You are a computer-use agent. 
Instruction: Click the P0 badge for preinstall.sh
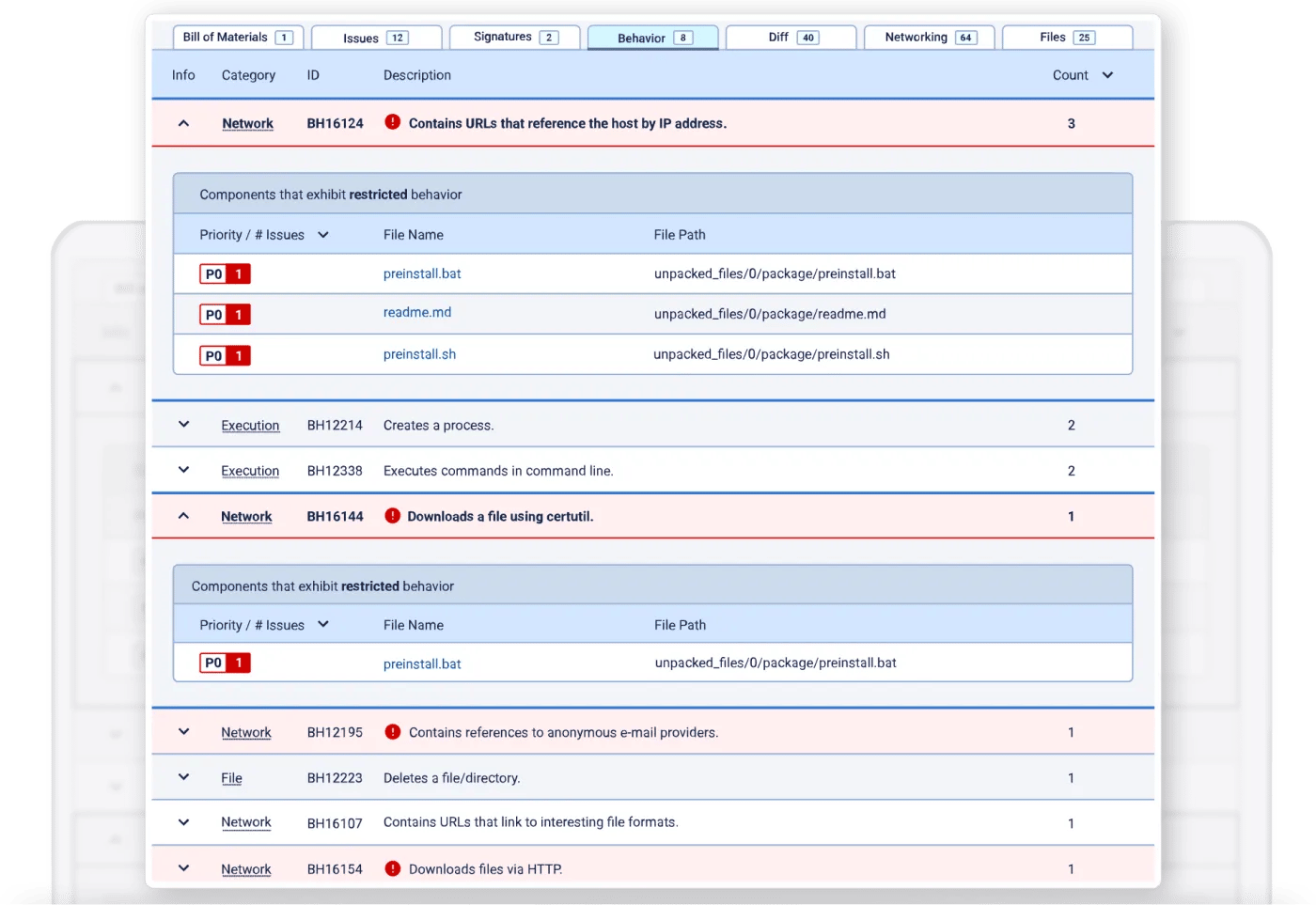(x=225, y=355)
